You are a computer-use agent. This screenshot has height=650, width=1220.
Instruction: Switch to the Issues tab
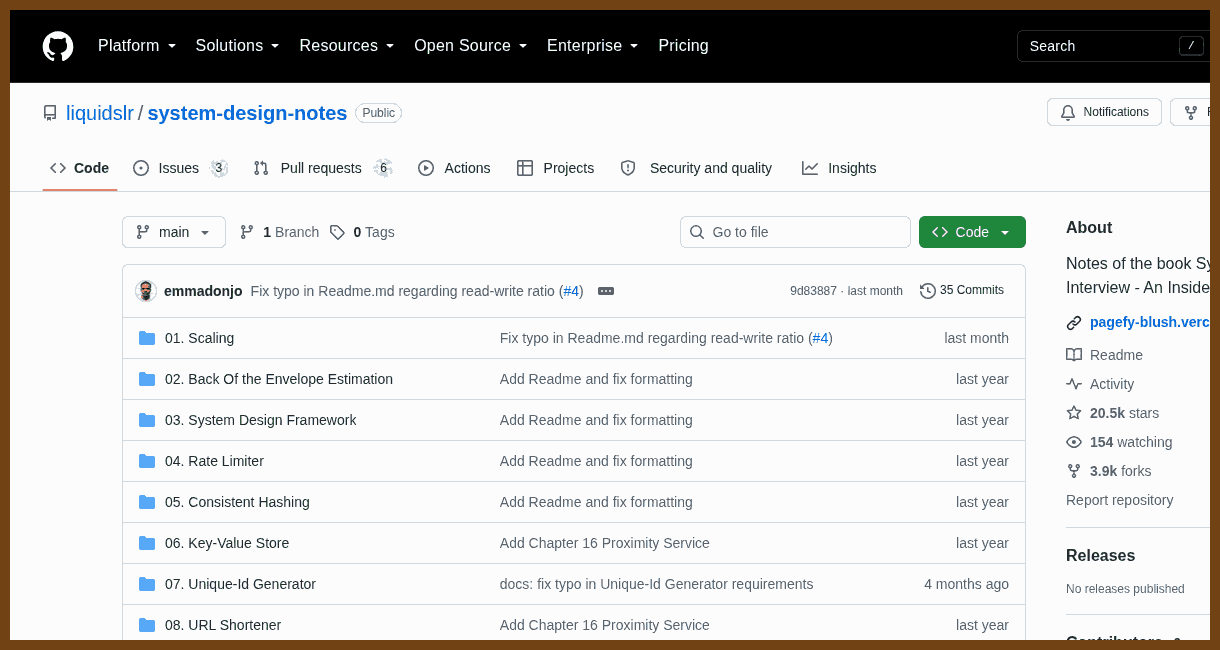tap(180, 168)
